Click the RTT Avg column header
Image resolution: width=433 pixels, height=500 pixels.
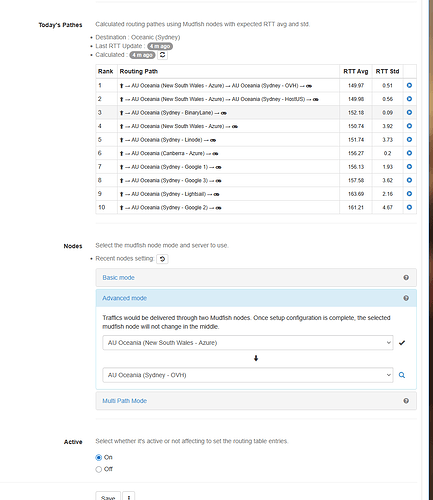[356, 71]
